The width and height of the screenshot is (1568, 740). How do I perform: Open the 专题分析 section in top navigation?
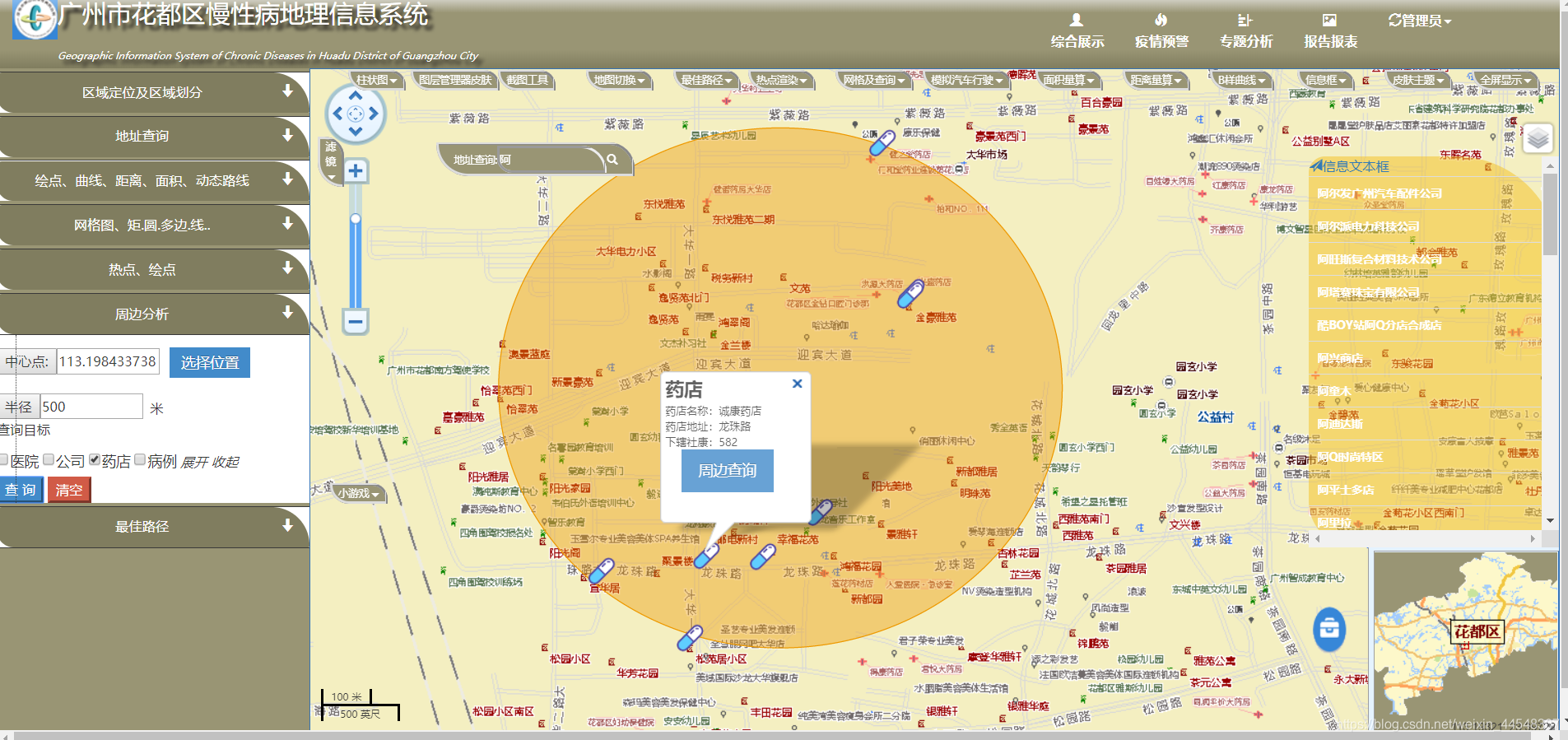click(1245, 30)
